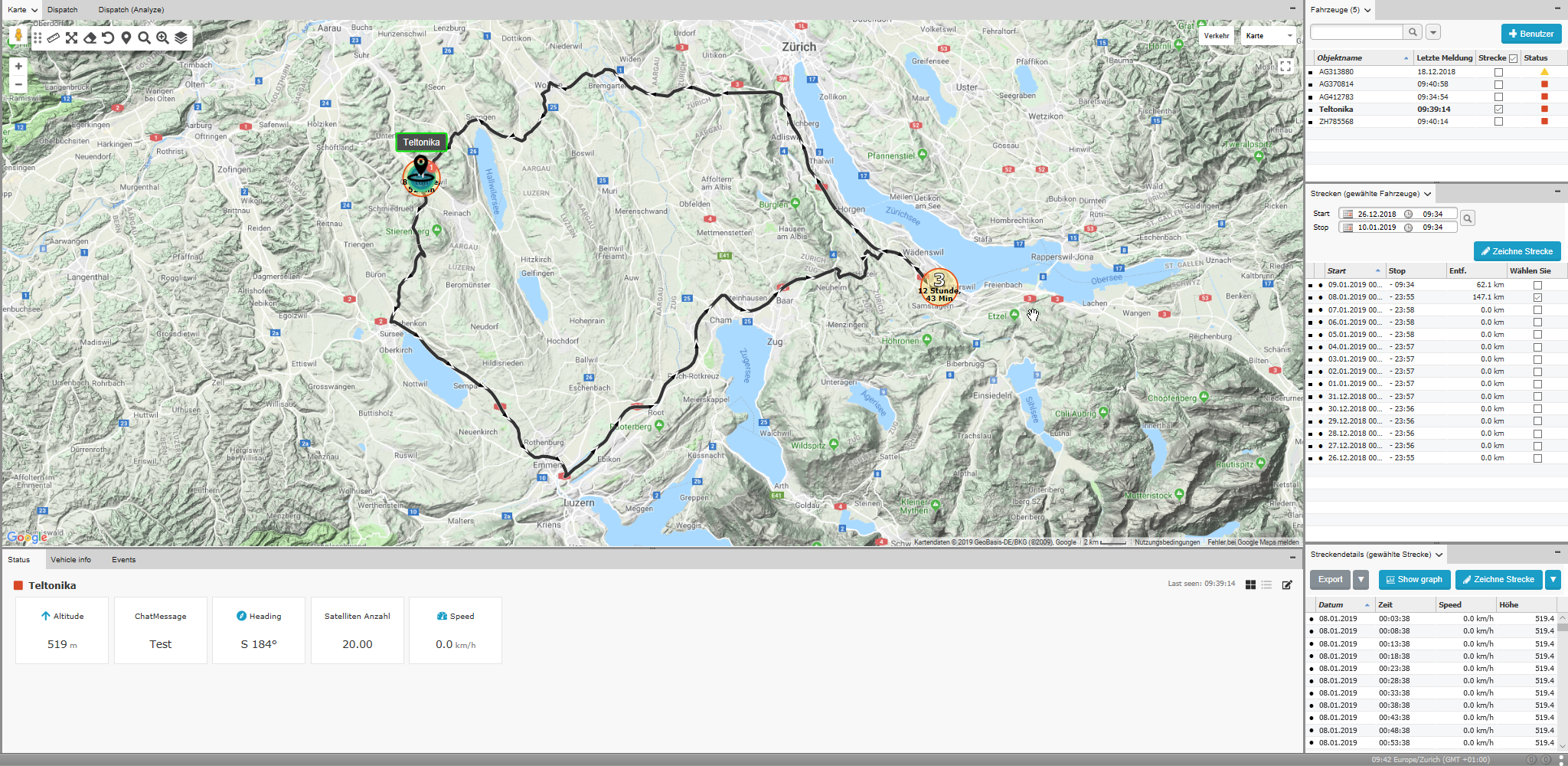1568x766 pixels.
Task: Click the Show graph button
Action: [1414, 580]
